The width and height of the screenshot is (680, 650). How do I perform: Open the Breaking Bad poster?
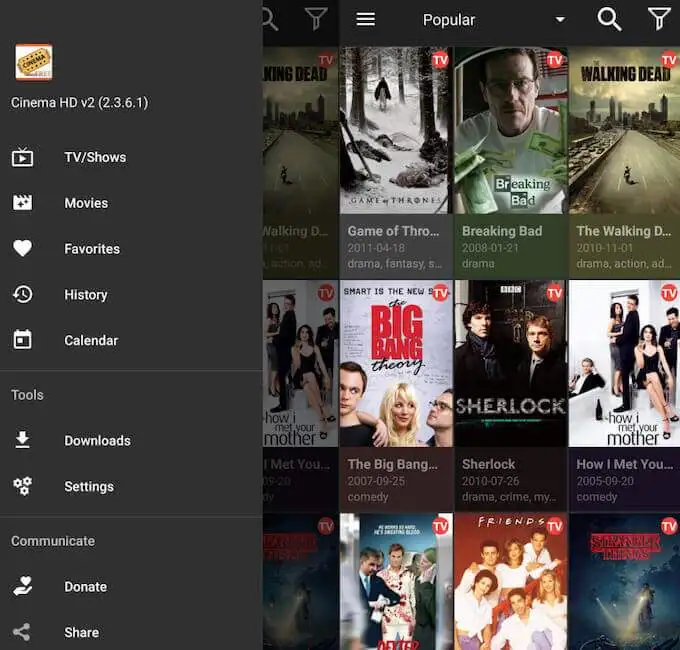(510, 130)
